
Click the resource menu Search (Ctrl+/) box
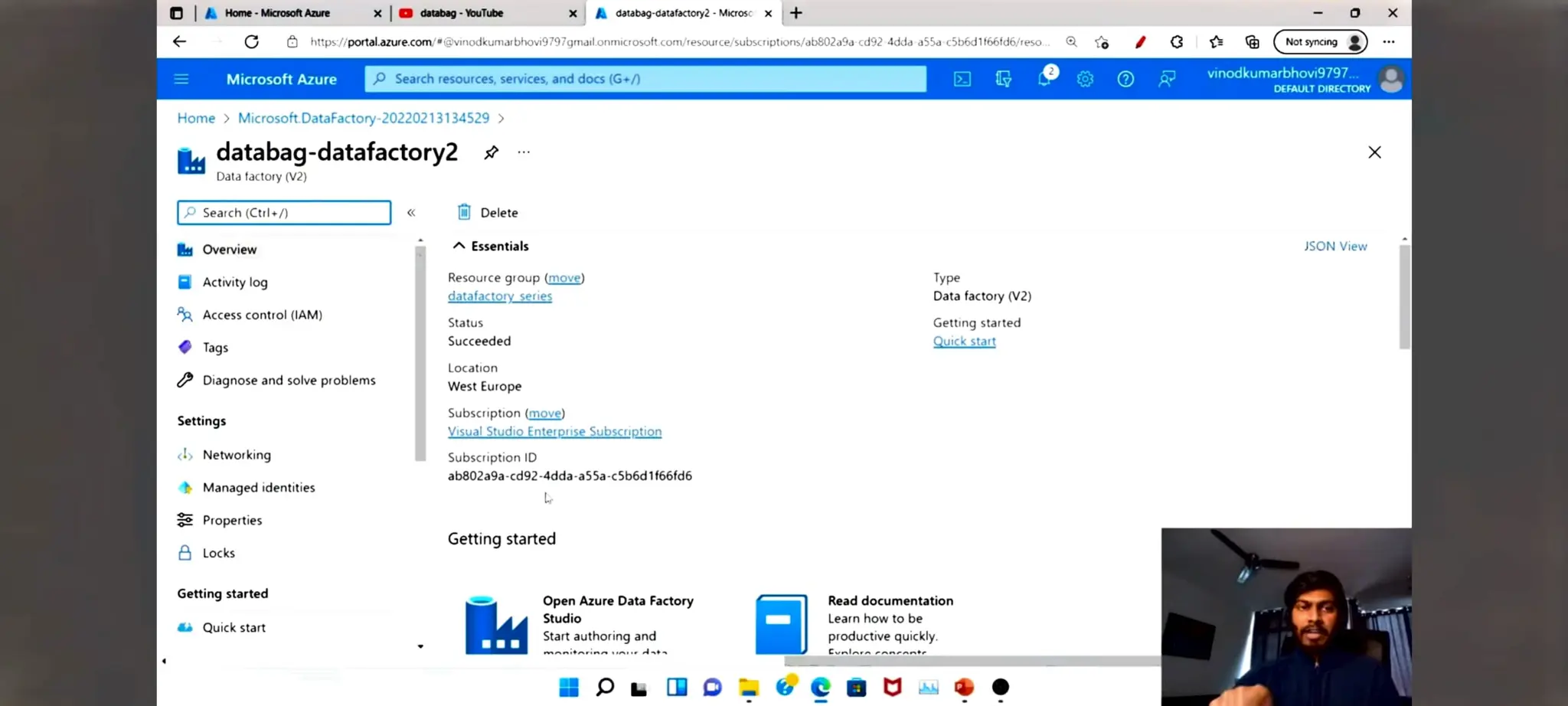284,212
